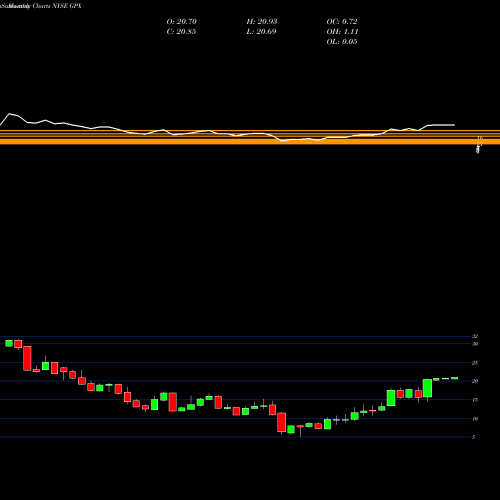Click the first green candle at chart start
This screenshot has width=500, height=500.
pos(9,343)
